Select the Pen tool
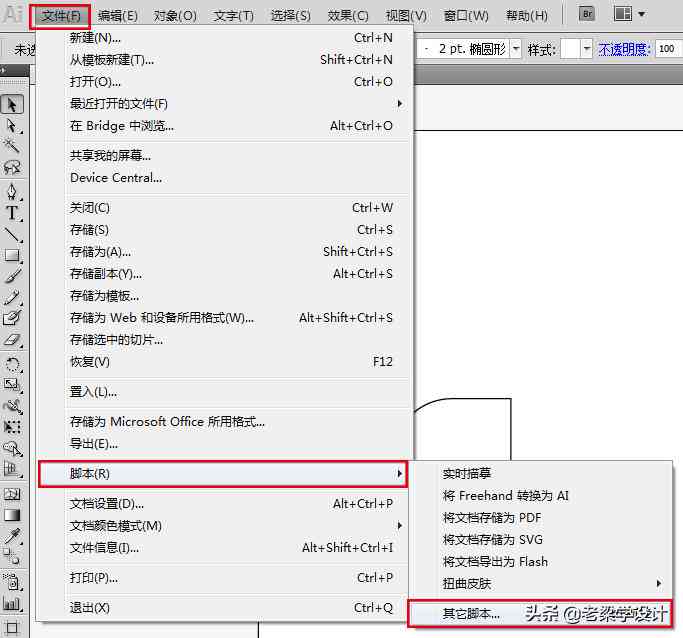The width and height of the screenshot is (683, 638). [x=12, y=192]
